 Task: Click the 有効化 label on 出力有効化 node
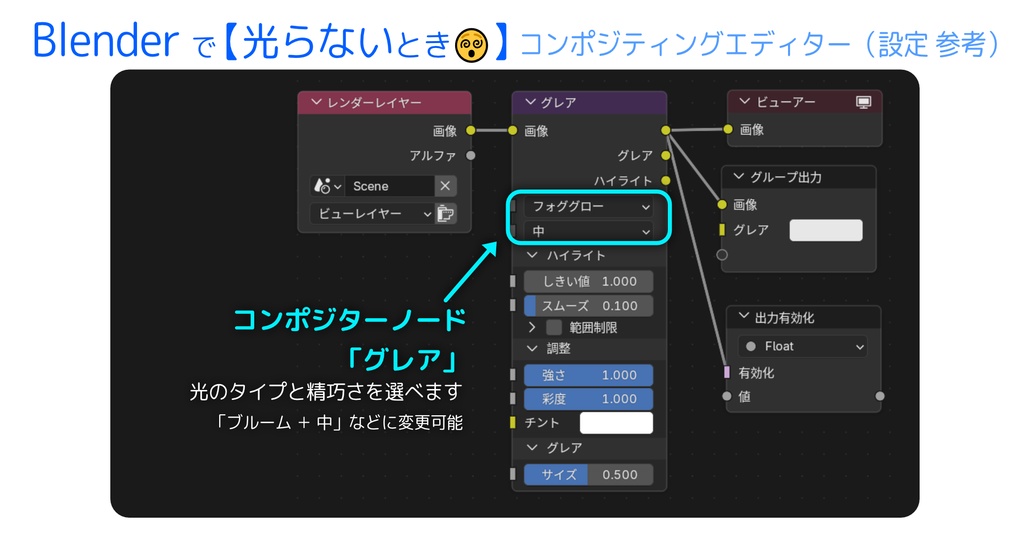point(756,373)
